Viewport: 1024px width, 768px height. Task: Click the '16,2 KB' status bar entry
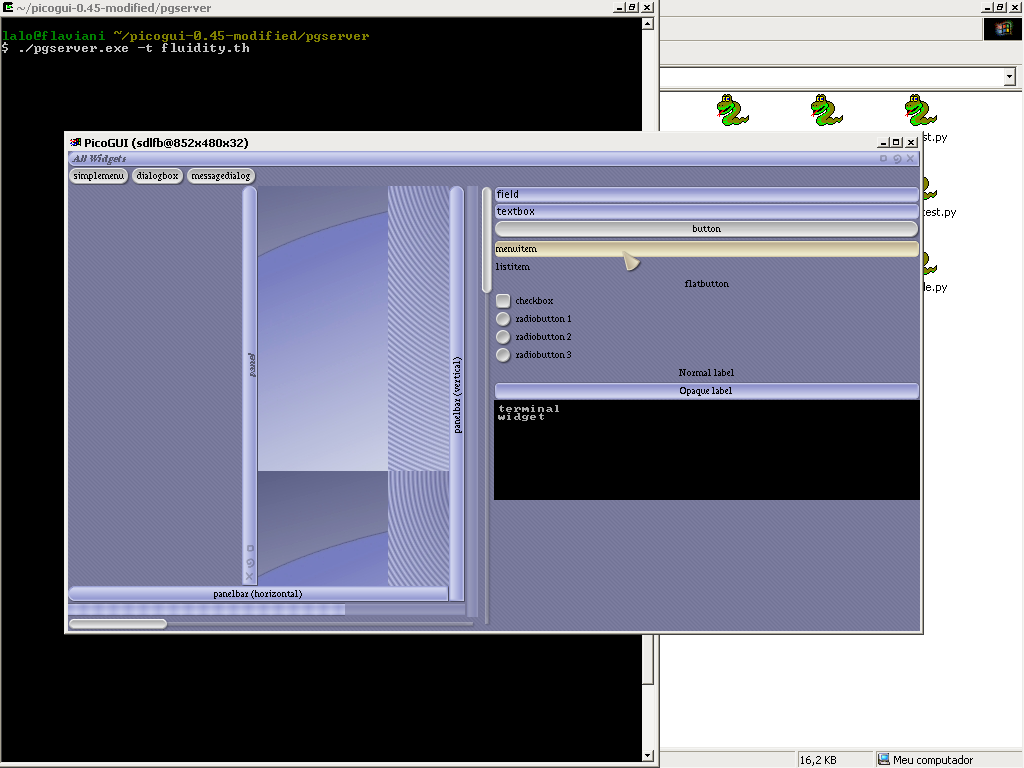pyautogui.click(x=818, y=760)
